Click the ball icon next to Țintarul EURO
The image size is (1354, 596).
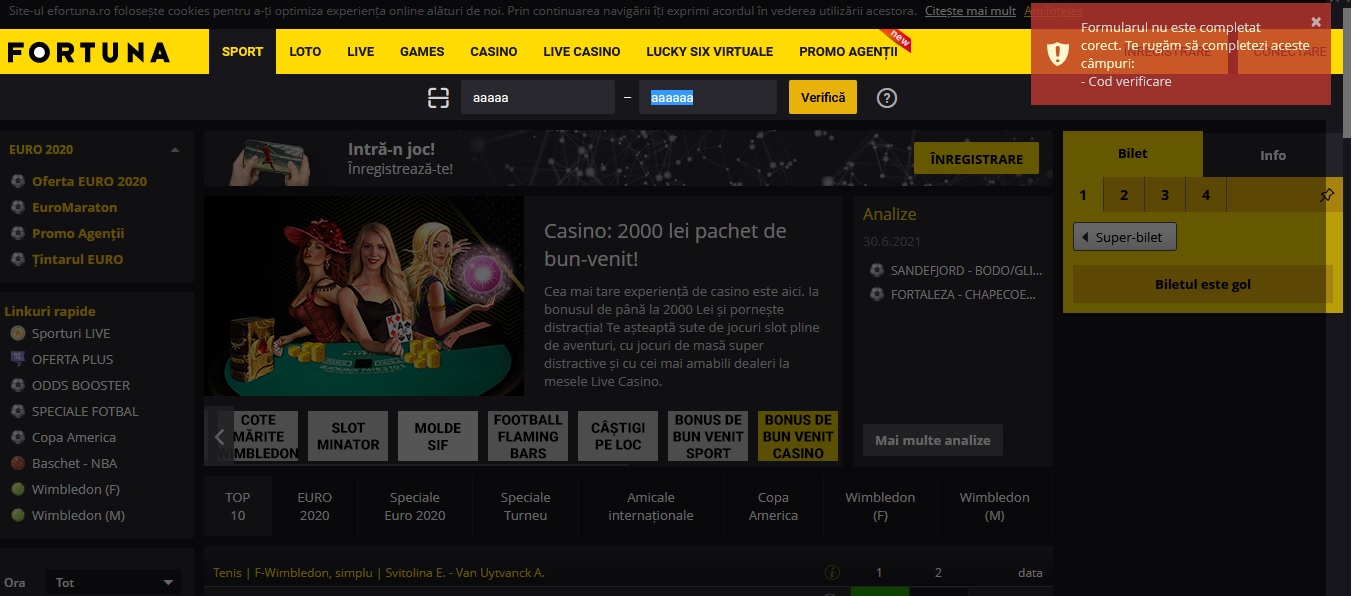pos(17,259)
